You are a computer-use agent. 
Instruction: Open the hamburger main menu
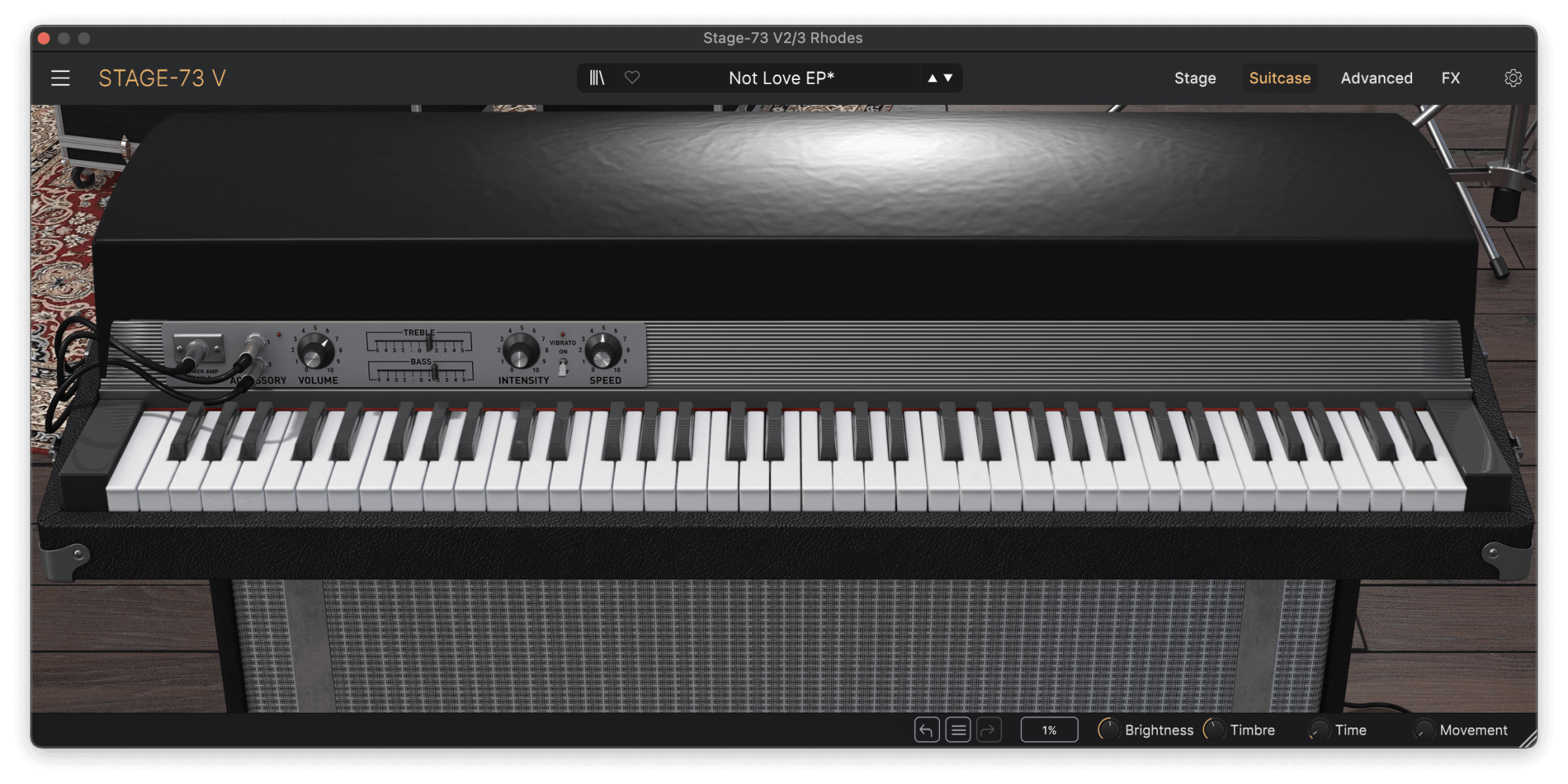60,78
